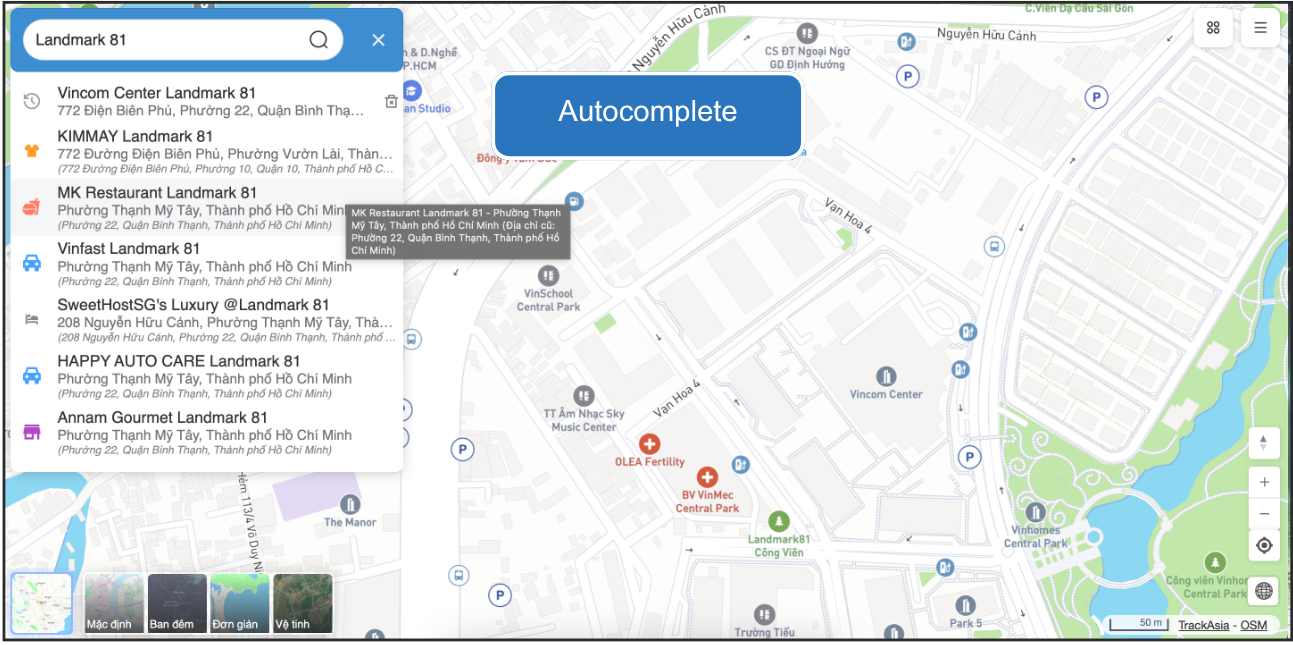Viewport: 1293px width, 645px height.
Task: Click the Vinhomes Central Park building marker
Action: tap(1036, 512)
